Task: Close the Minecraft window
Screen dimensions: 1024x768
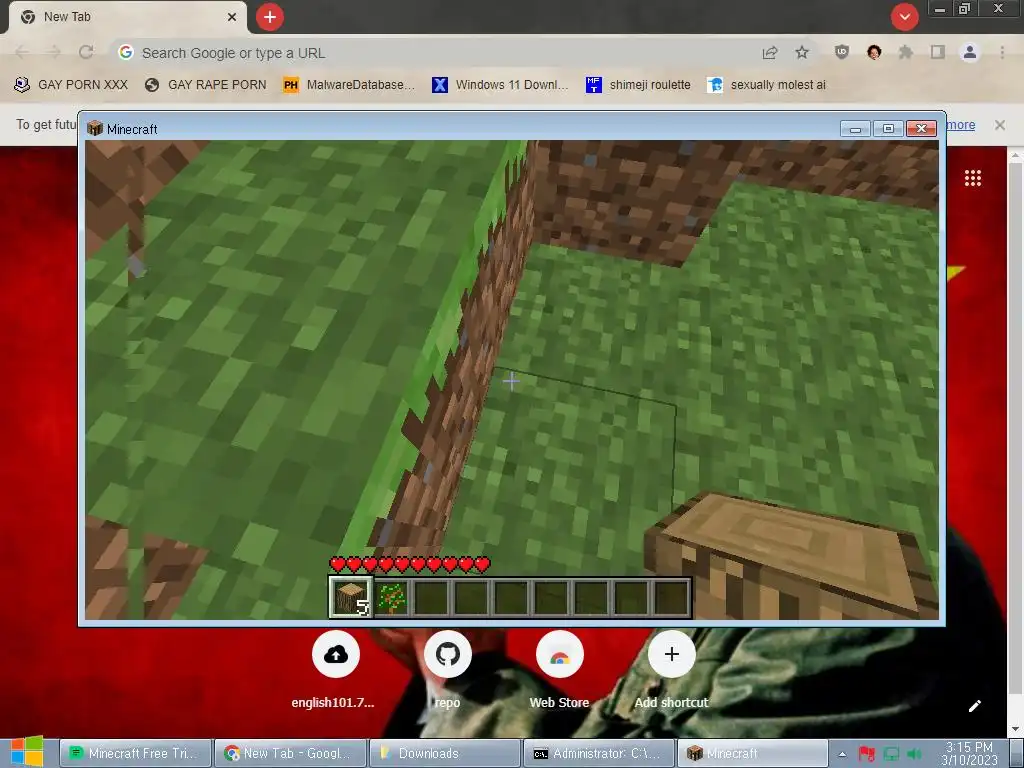Action: pos(921,129)
